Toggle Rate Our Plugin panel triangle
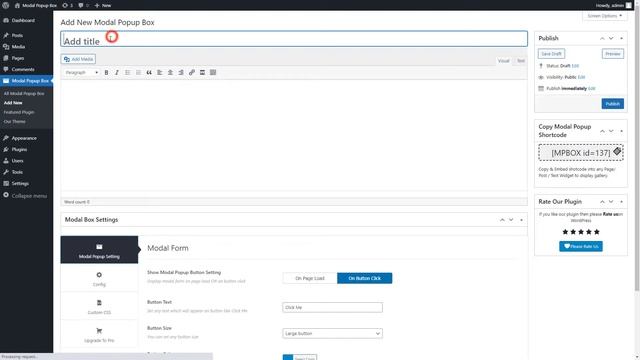Image resolution: width=640 pixels, height=360 pixels. point(621,202)
